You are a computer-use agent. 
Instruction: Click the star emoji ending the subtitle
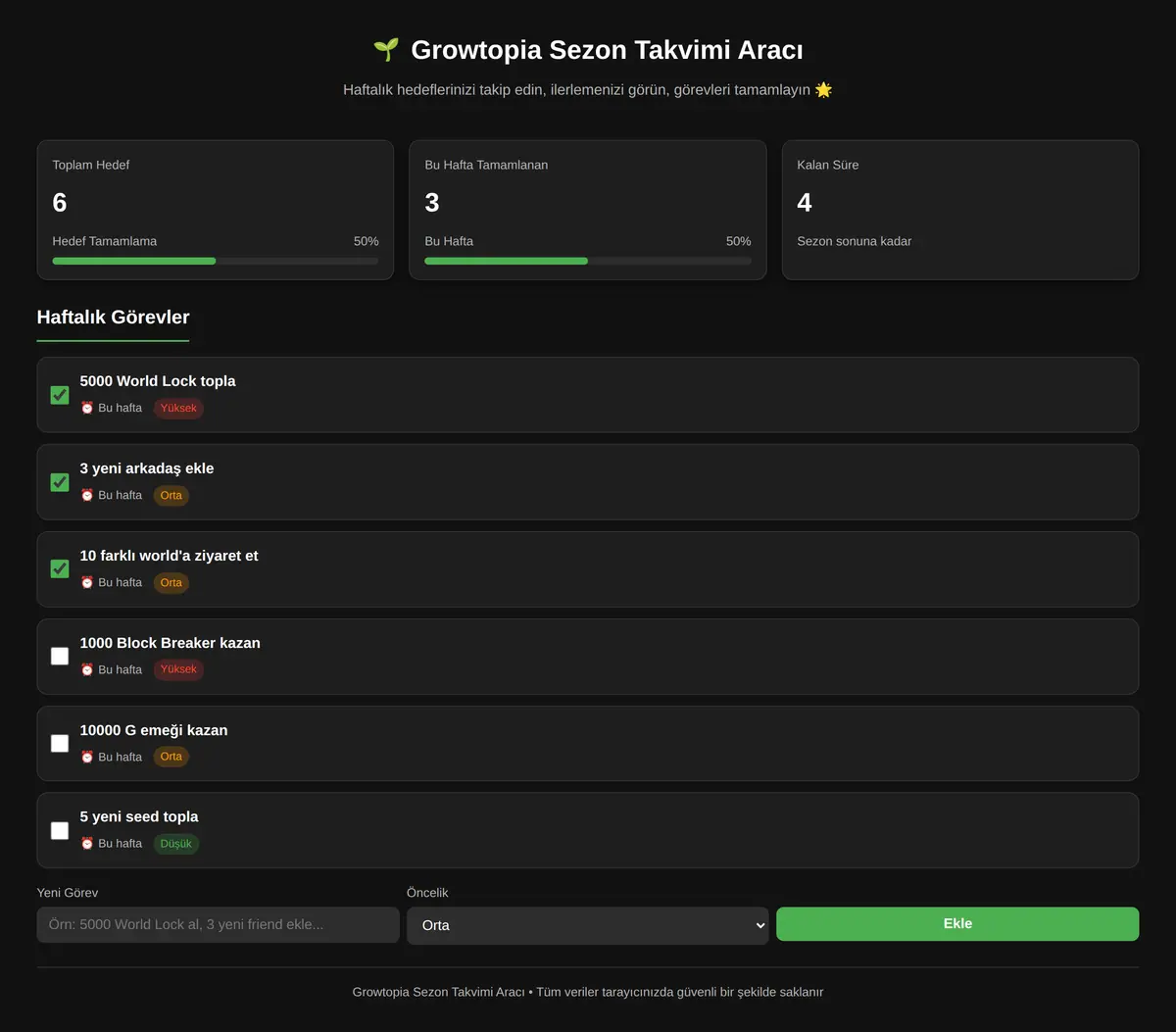click(823, 90)
